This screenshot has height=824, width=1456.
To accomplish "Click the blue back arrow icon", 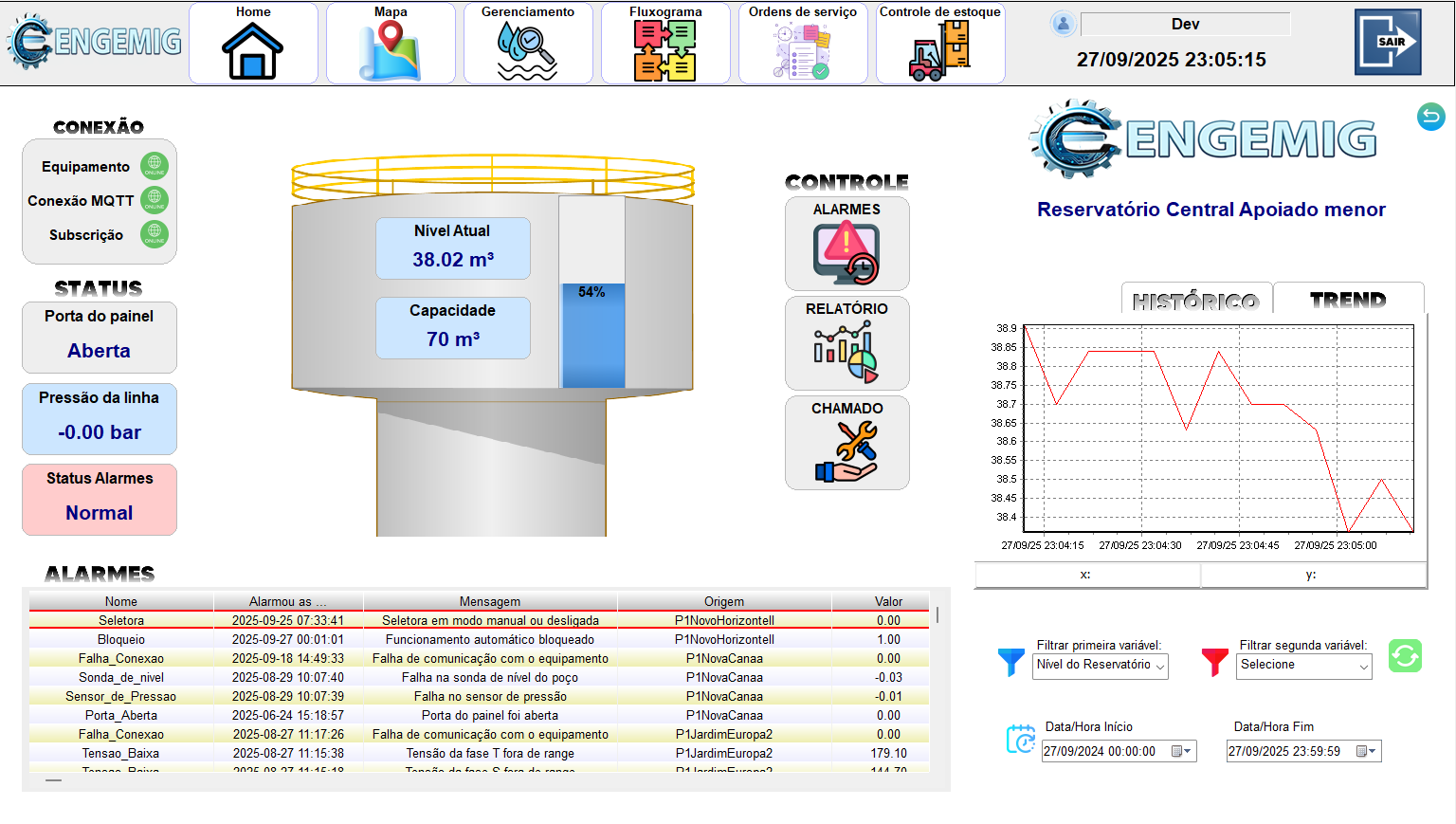I will 1430,117.
